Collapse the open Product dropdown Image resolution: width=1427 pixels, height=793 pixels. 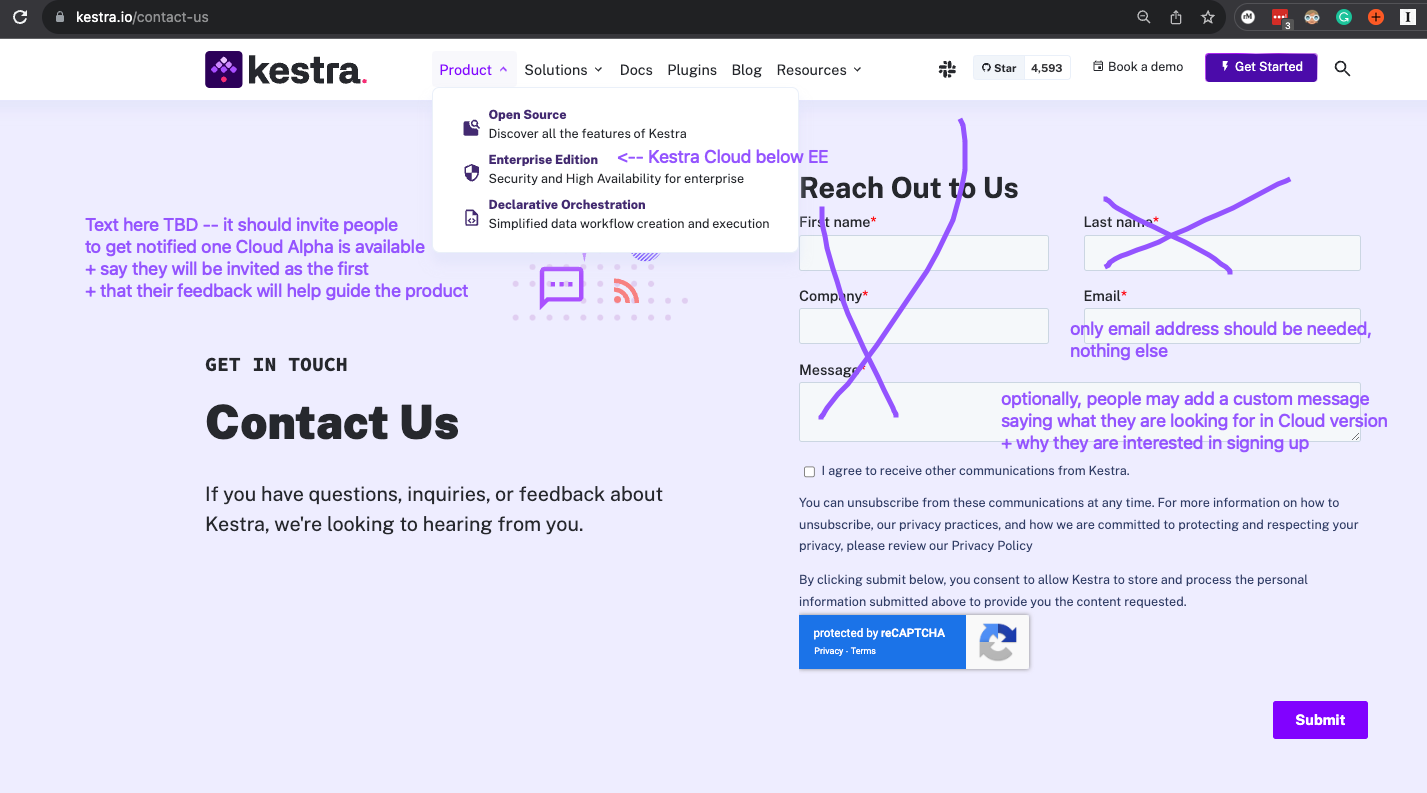point(467,69)
